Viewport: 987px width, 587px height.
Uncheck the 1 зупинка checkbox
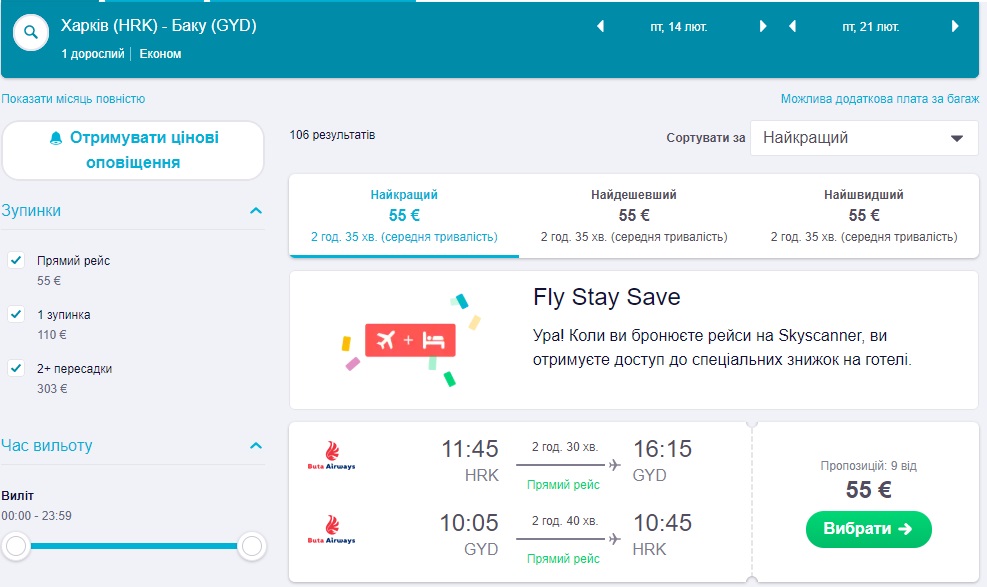click(16, 314)
